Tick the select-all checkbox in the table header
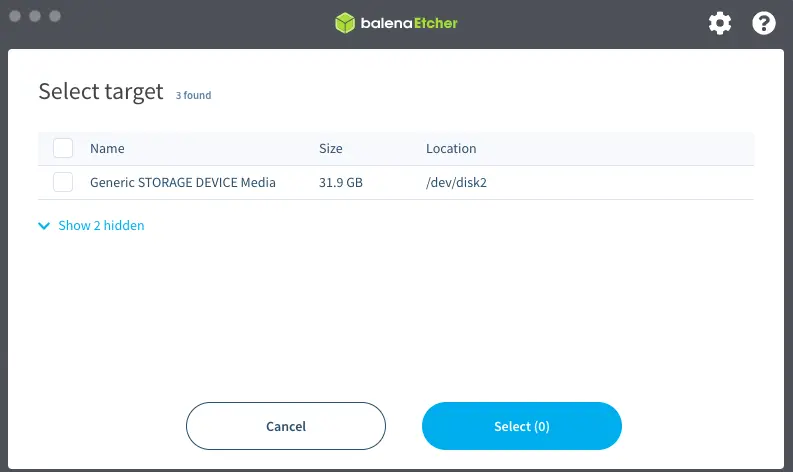 click(x=63, y=148)
